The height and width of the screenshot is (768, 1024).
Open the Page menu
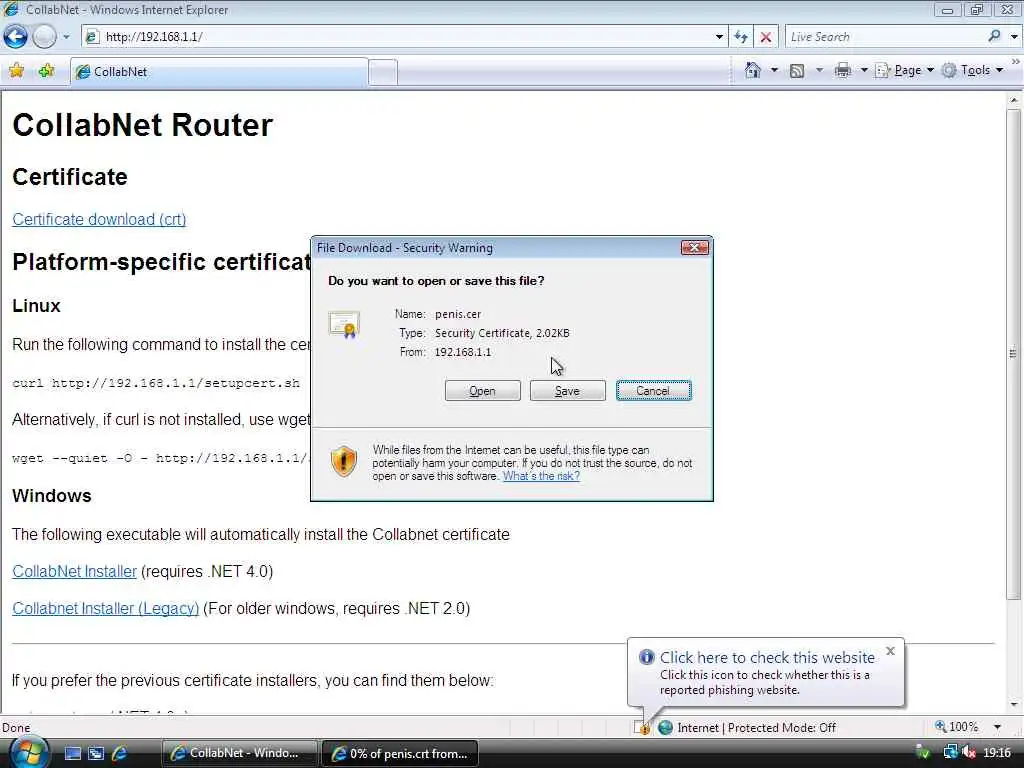[x=904, y=70]
